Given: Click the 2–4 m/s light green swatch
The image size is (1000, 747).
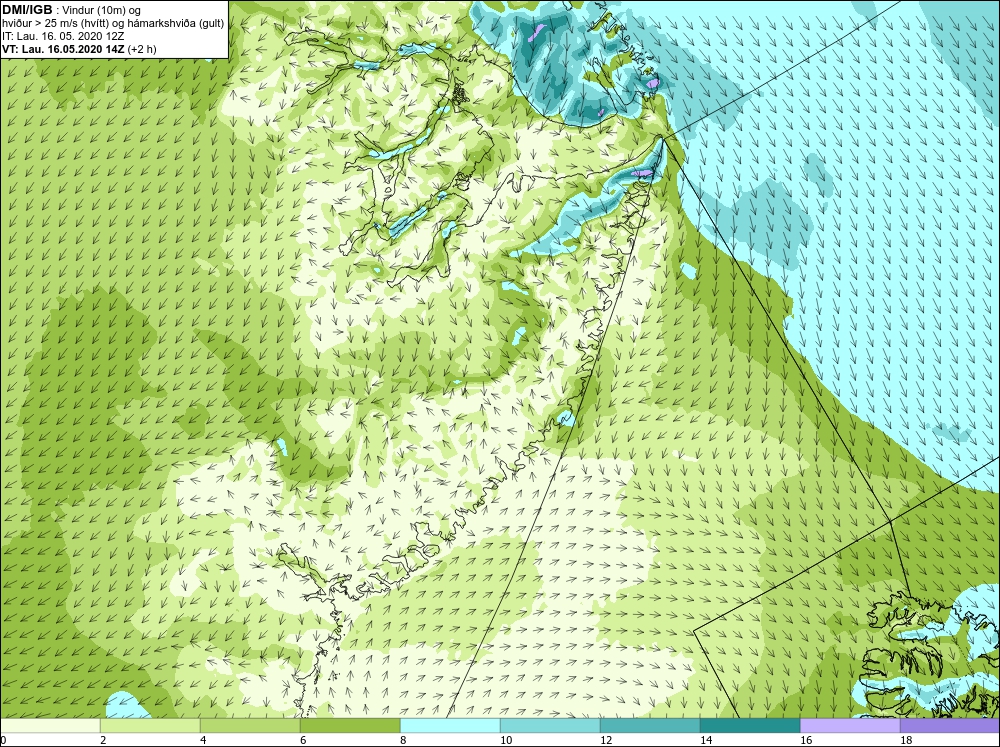Looking at the screenshot, I should point(151,726).
